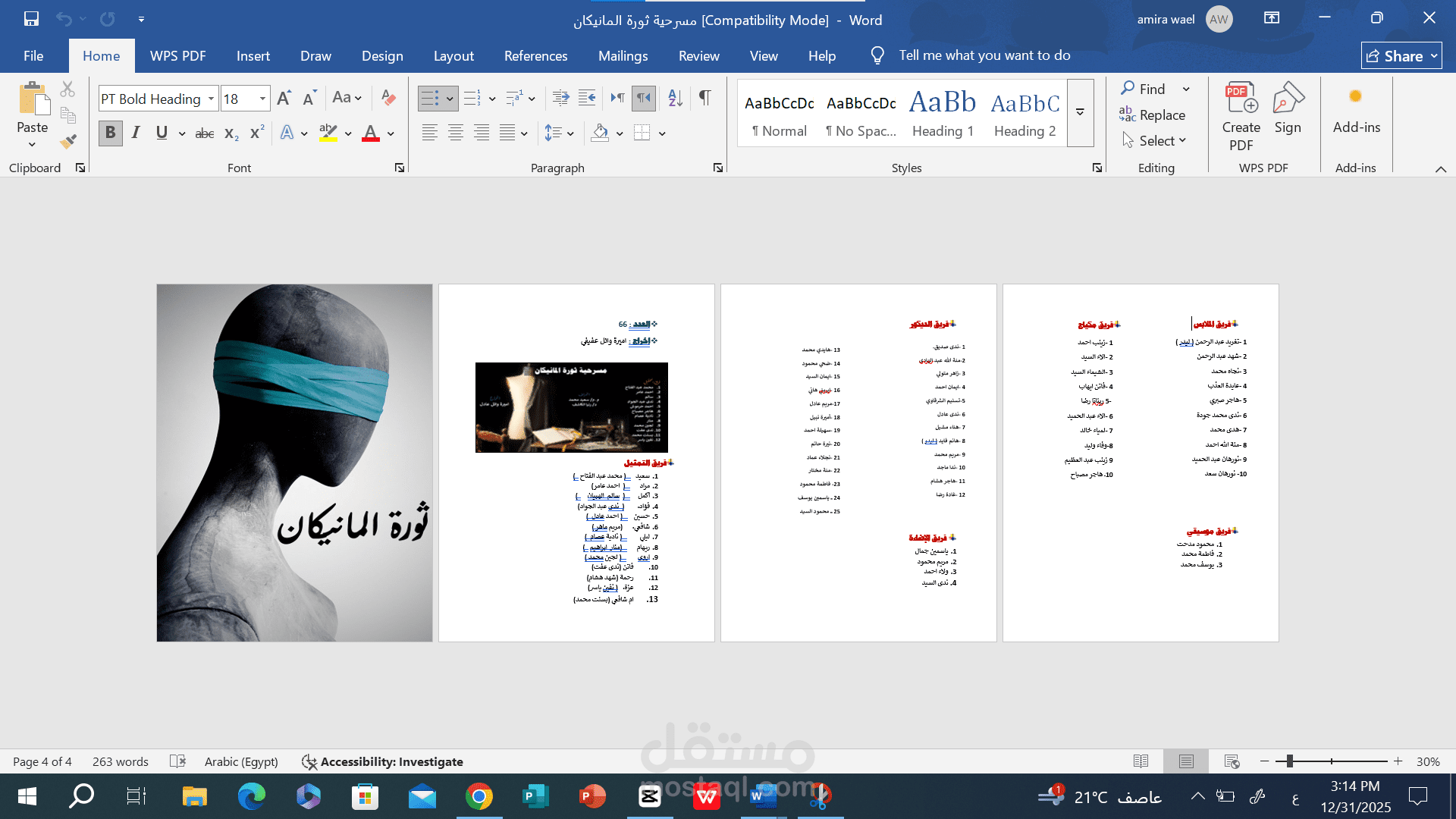1456x819 pixels.
Task: Switch to the Review tab
Action: point(698,55)
